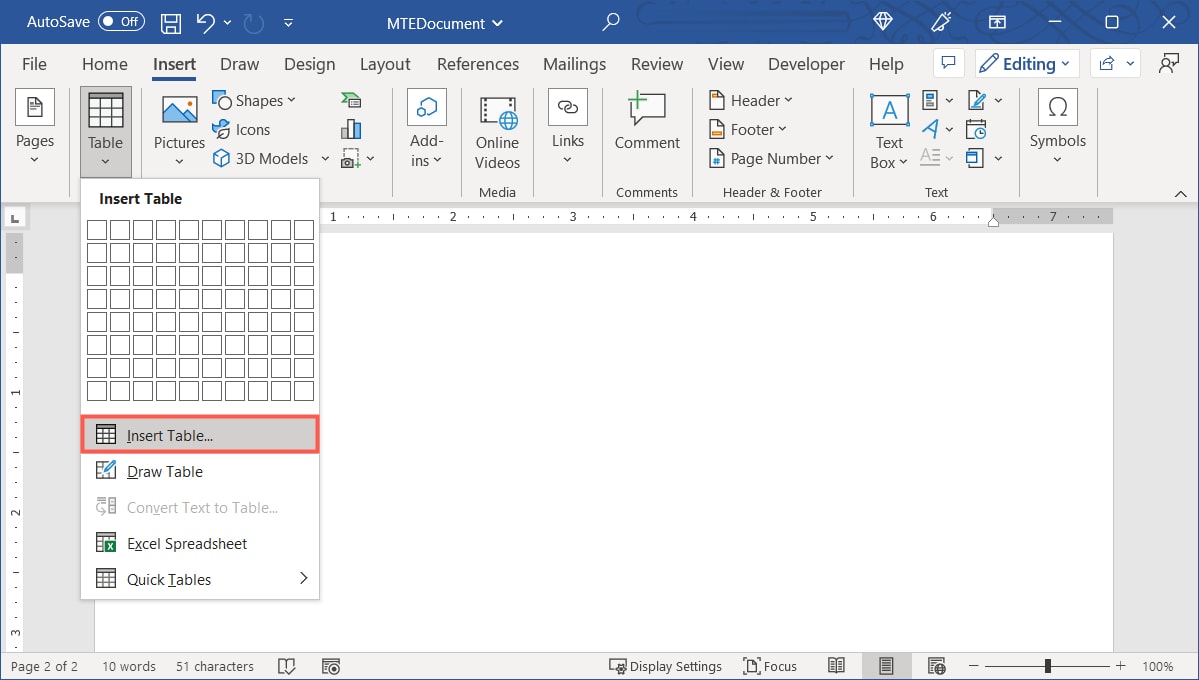Screen dimensions: 1199x680
Task: Switch to Web Layout view
Action: click(x=936, y=665)
